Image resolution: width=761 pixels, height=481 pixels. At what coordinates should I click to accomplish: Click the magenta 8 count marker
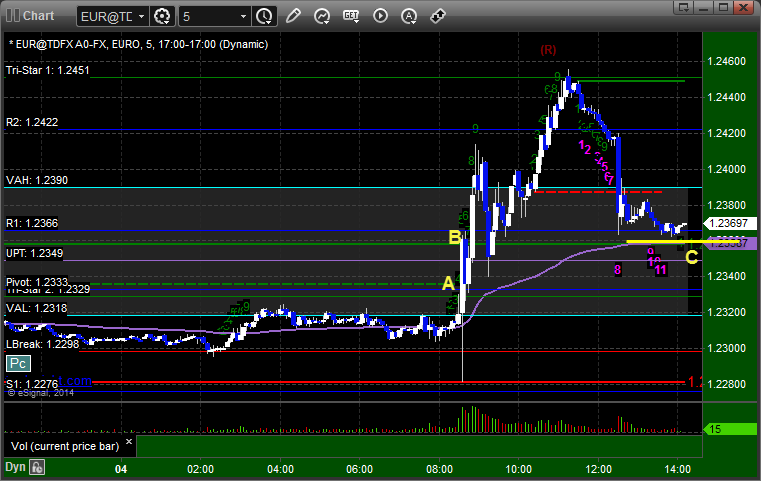(617, 269)
